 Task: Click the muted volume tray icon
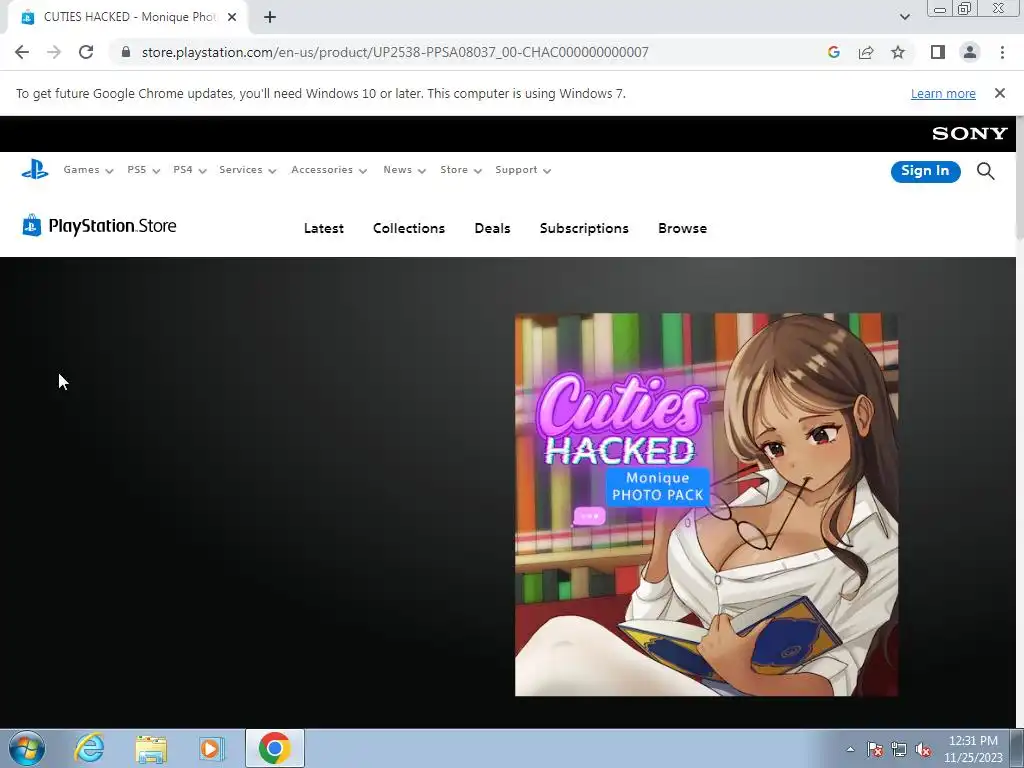pyautogui.click(x=923, y=750)
